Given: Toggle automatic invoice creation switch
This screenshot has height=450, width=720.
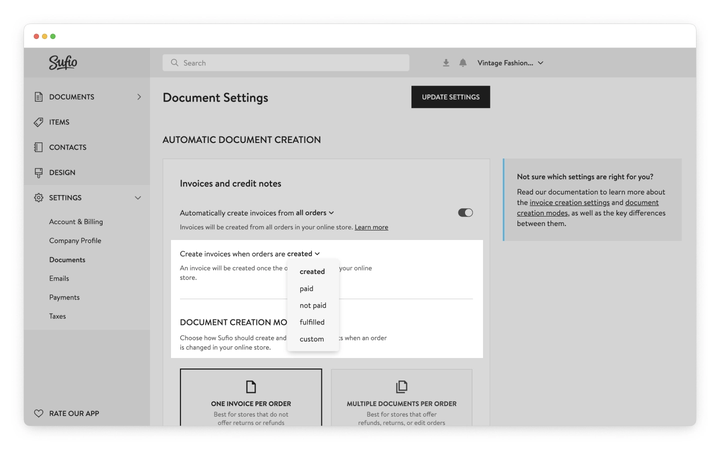Looking at the screenshot, I should pos(465,213).
